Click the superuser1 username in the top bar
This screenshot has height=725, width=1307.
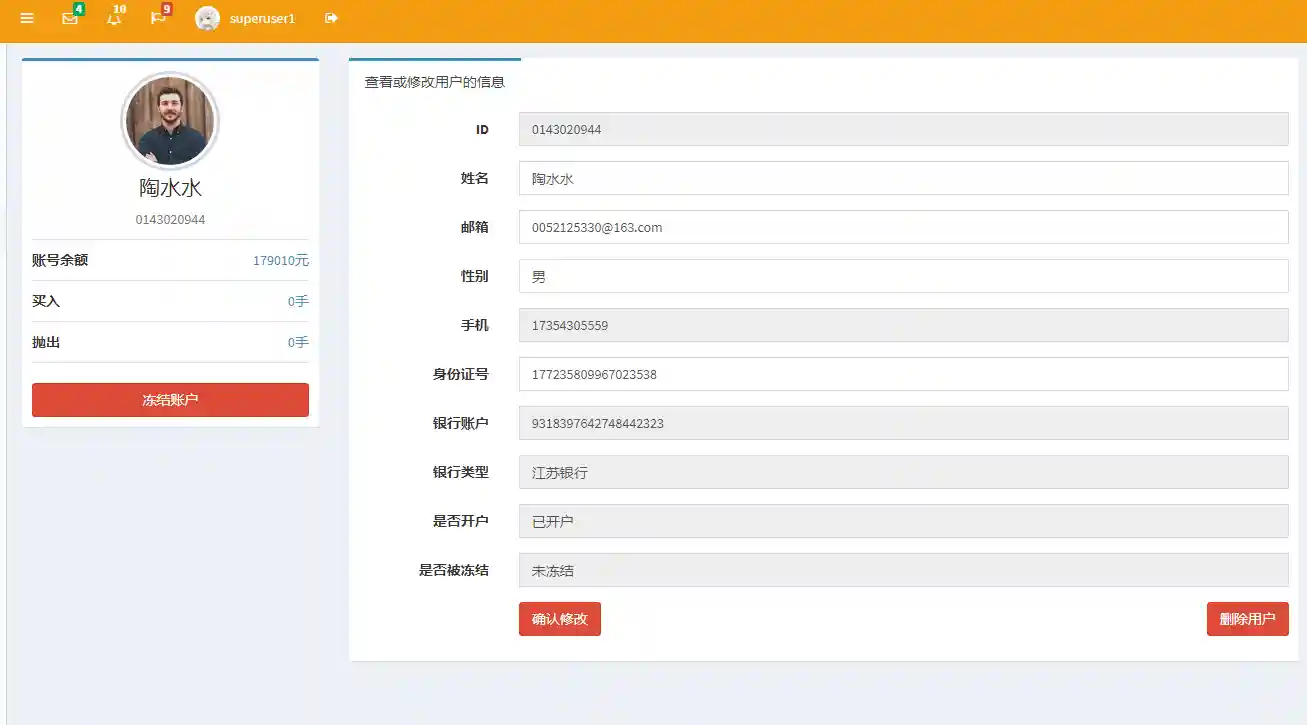[x=262, y=18]
